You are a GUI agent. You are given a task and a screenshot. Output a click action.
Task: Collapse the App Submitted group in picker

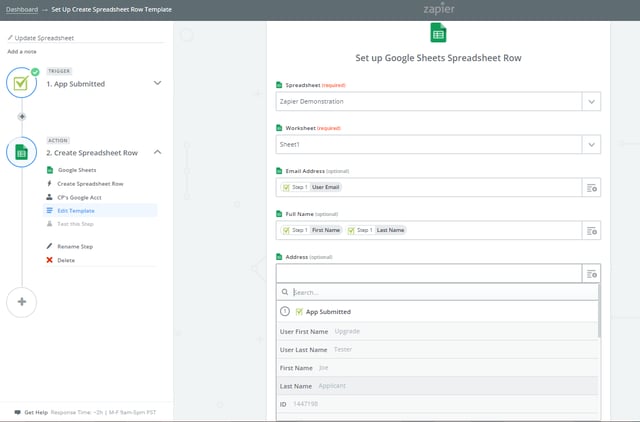pos(438,312)
